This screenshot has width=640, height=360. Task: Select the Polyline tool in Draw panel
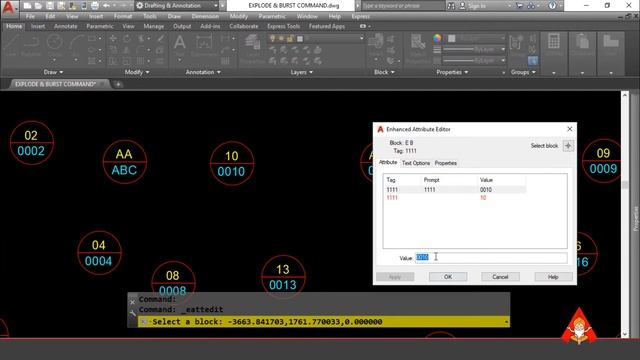click(x=31, y=45)
